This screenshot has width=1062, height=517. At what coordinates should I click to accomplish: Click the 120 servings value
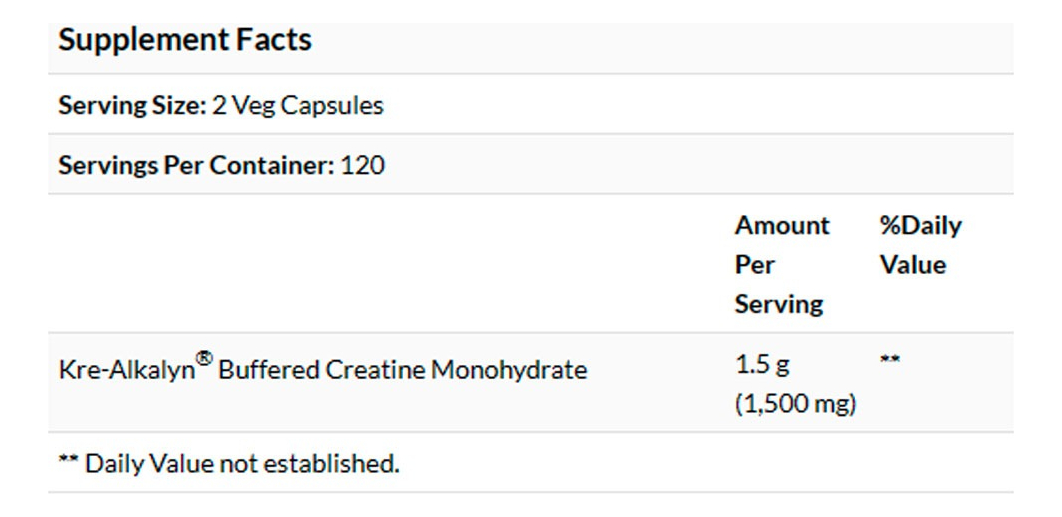click(362, 165)
